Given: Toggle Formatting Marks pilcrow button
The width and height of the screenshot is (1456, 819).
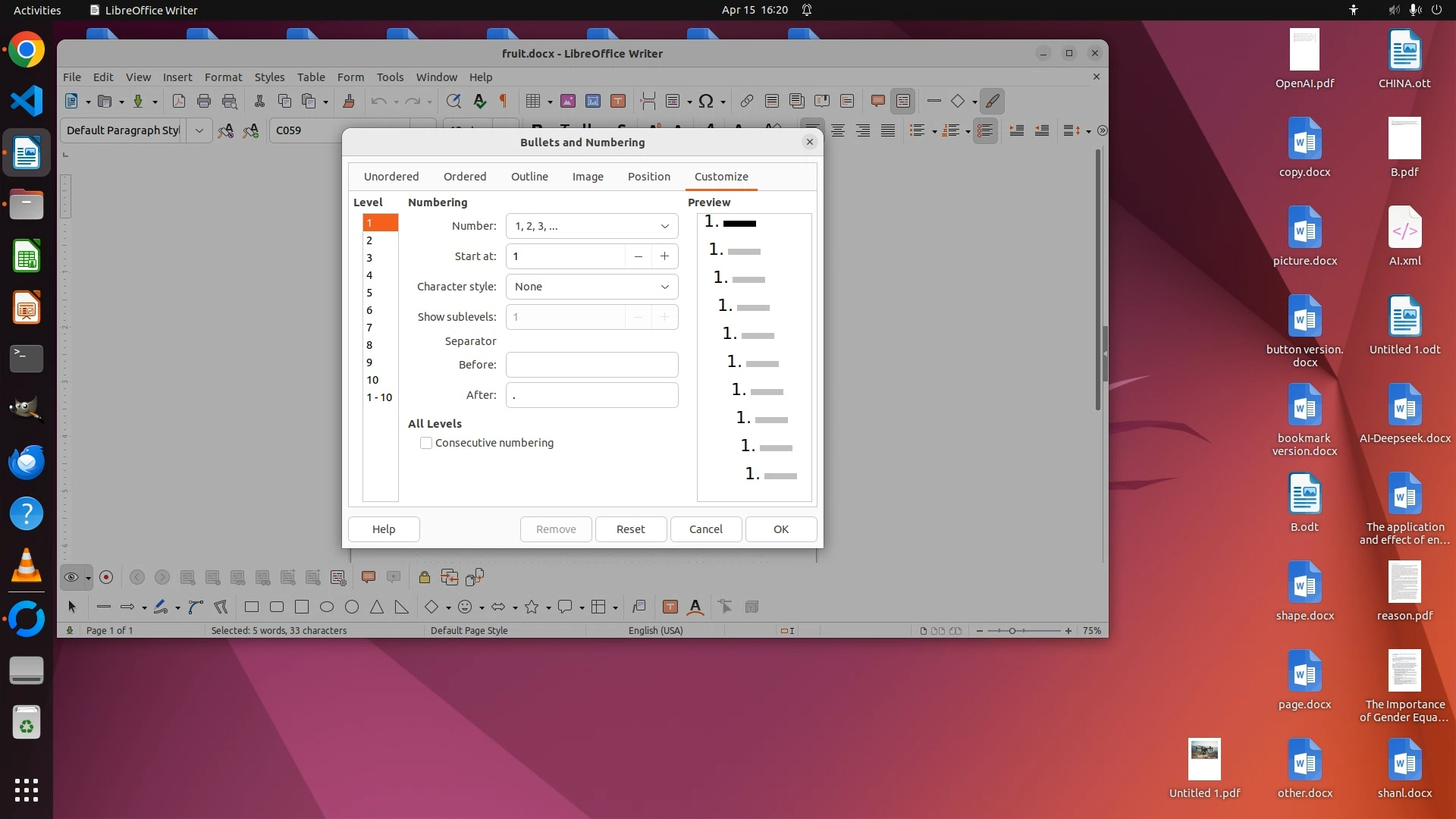Looking at the screenshot, I should 504,101.
